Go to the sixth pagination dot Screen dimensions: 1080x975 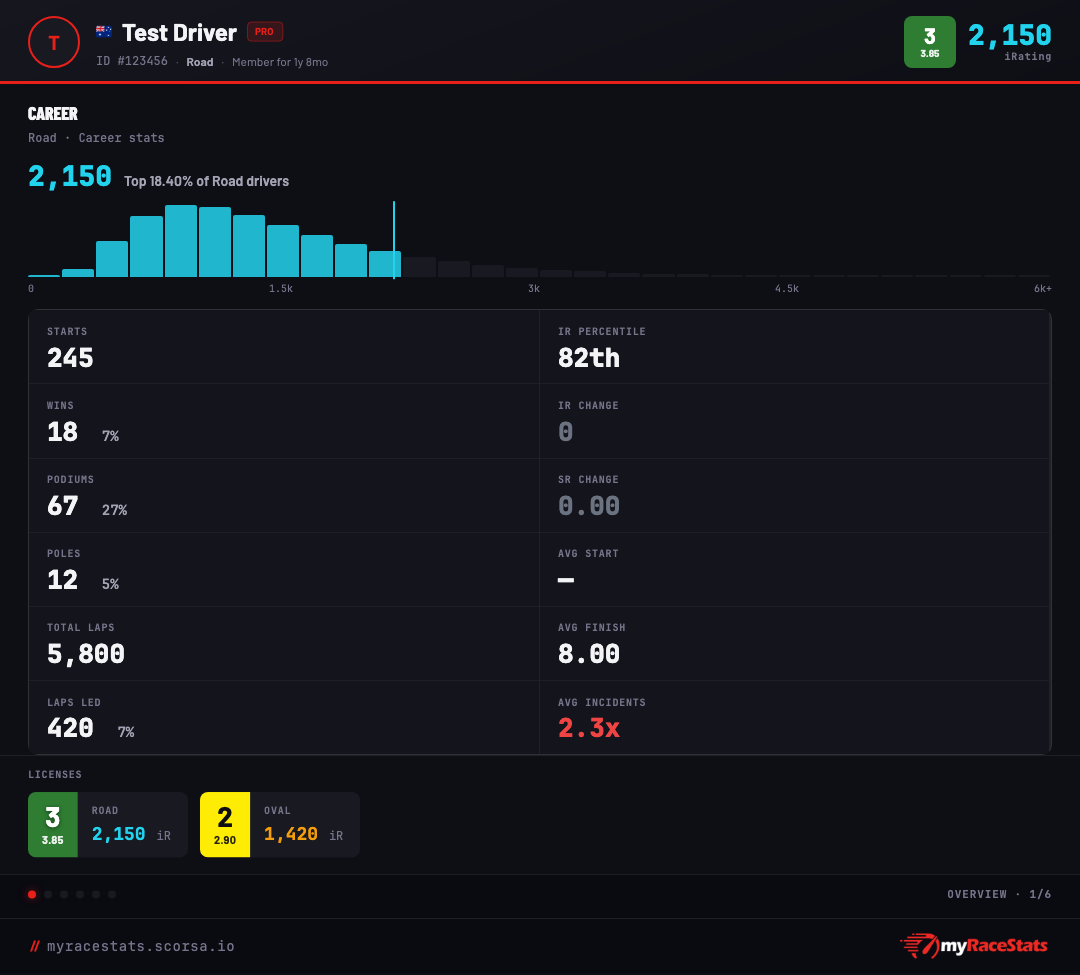pos(112,894)
